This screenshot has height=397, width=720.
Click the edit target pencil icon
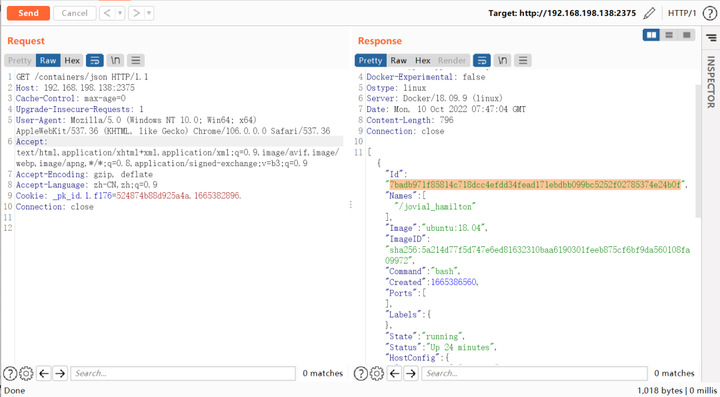click(649, 13)
